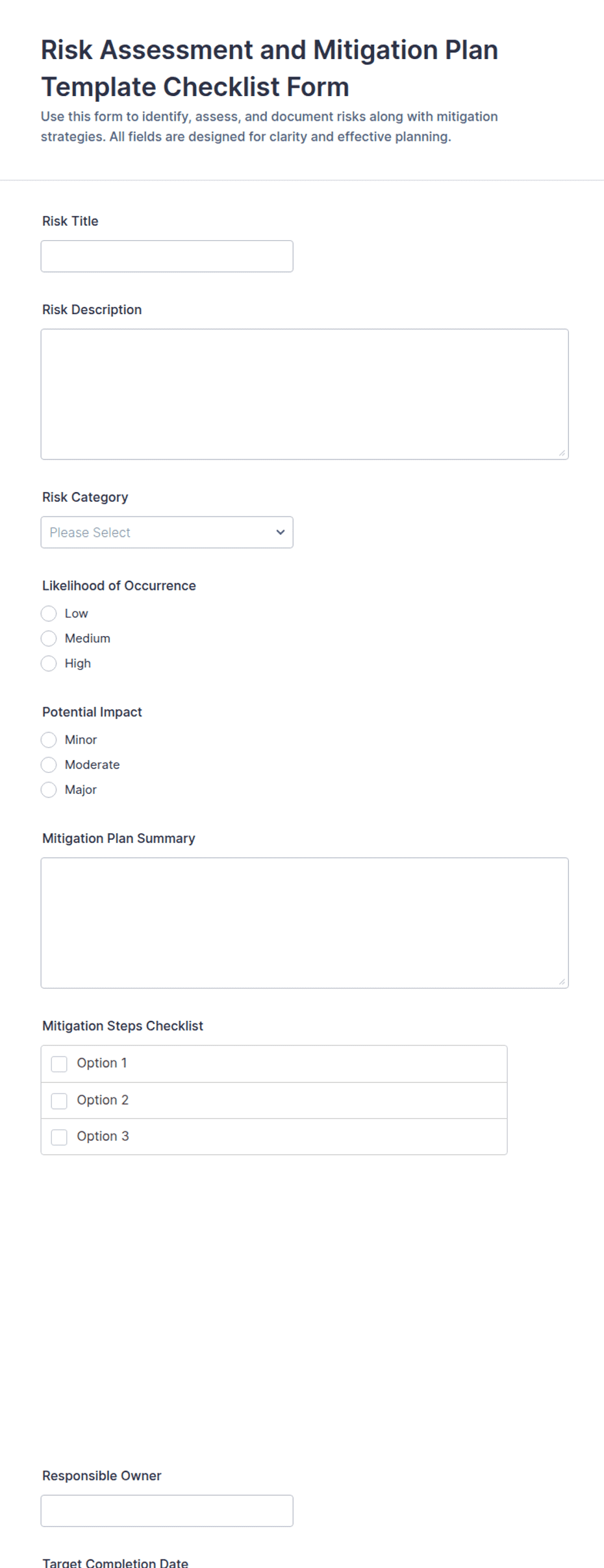Click the Mitigation Plan Summary resize handle

click(562, 982)
